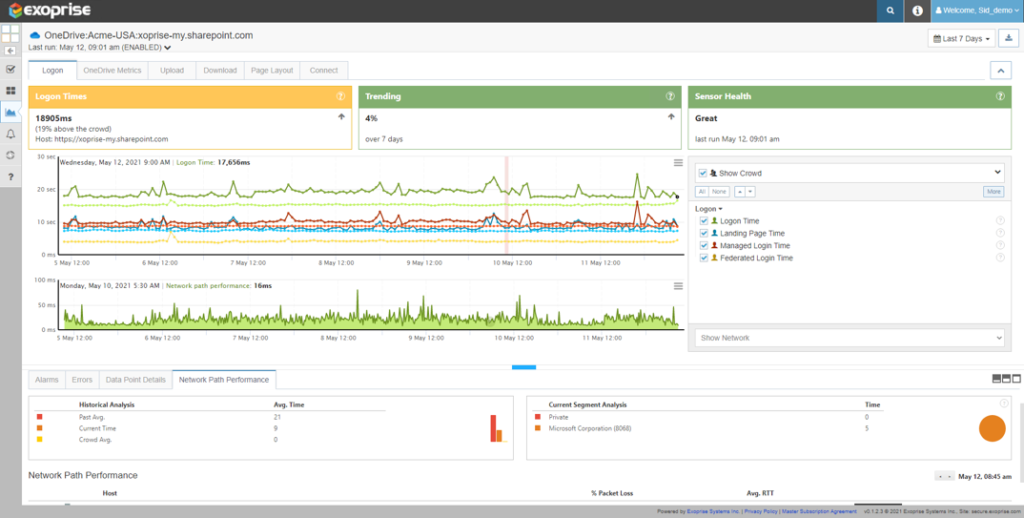Open the Exoprise Systems Inc. footer link
The width and height of the screenshot is (1024, 518).
coord(713,511)
